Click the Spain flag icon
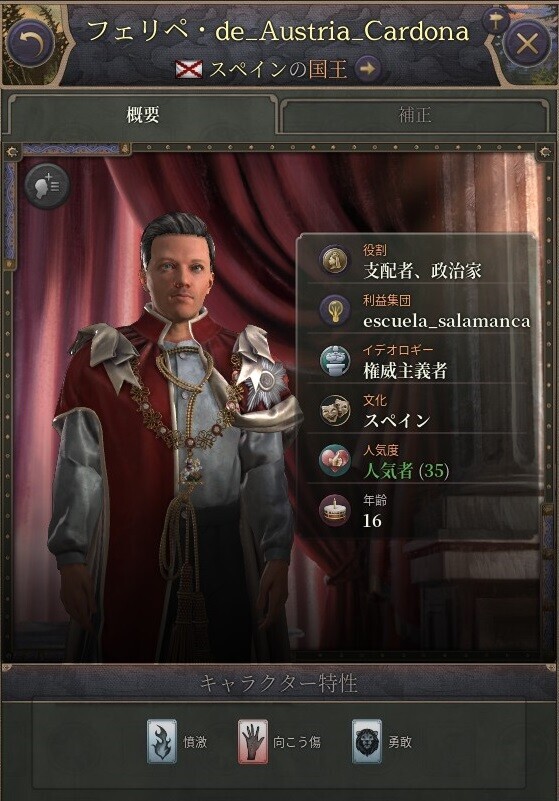This screenshot has width=559, height=801. point(189,69)
